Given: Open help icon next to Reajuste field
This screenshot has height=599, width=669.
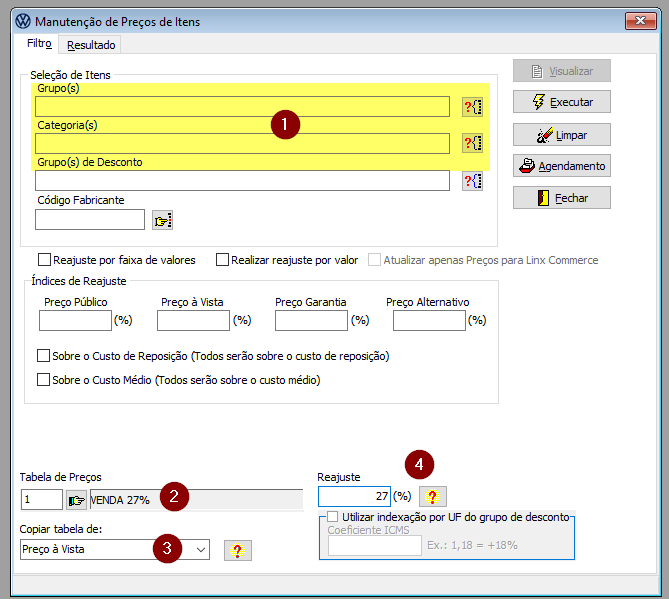Looking at the screenshot, I should pos(433,496).
